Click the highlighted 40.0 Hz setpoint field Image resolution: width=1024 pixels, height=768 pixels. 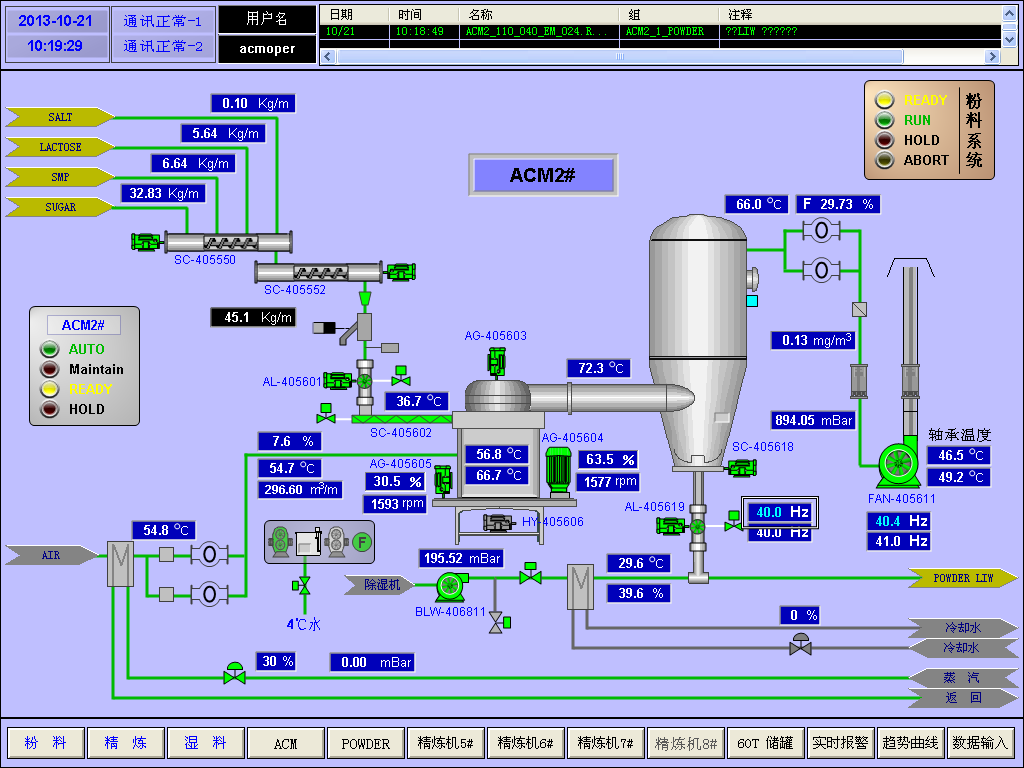(x=780, y=512)
